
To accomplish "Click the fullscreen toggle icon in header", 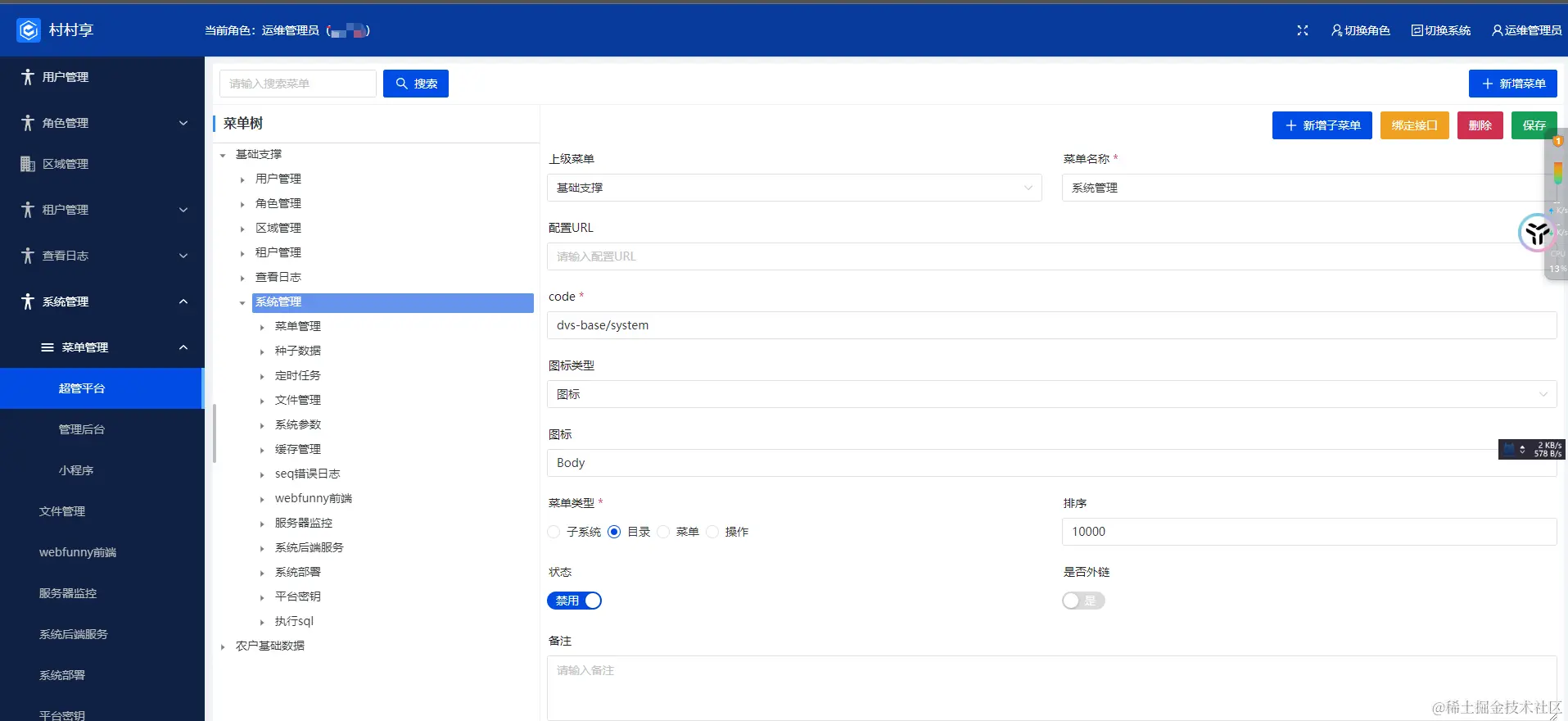I will (x=1303, y=30).
